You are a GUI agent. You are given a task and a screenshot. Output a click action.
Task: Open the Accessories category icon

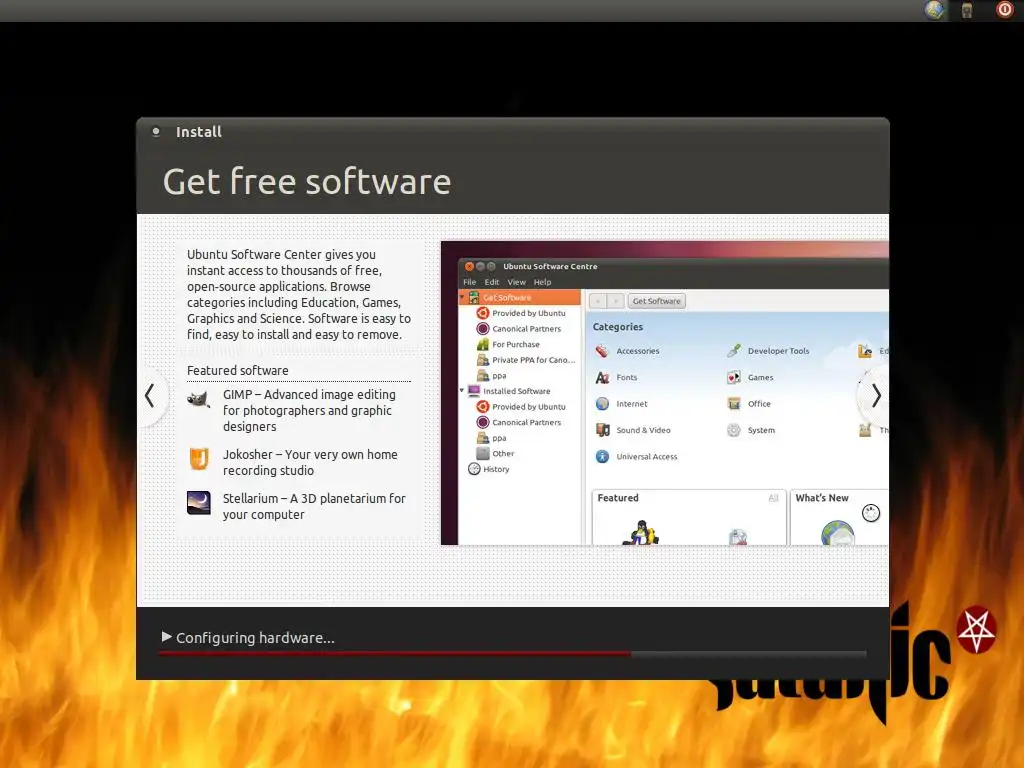pyautogui.click(x=602, y=351)
